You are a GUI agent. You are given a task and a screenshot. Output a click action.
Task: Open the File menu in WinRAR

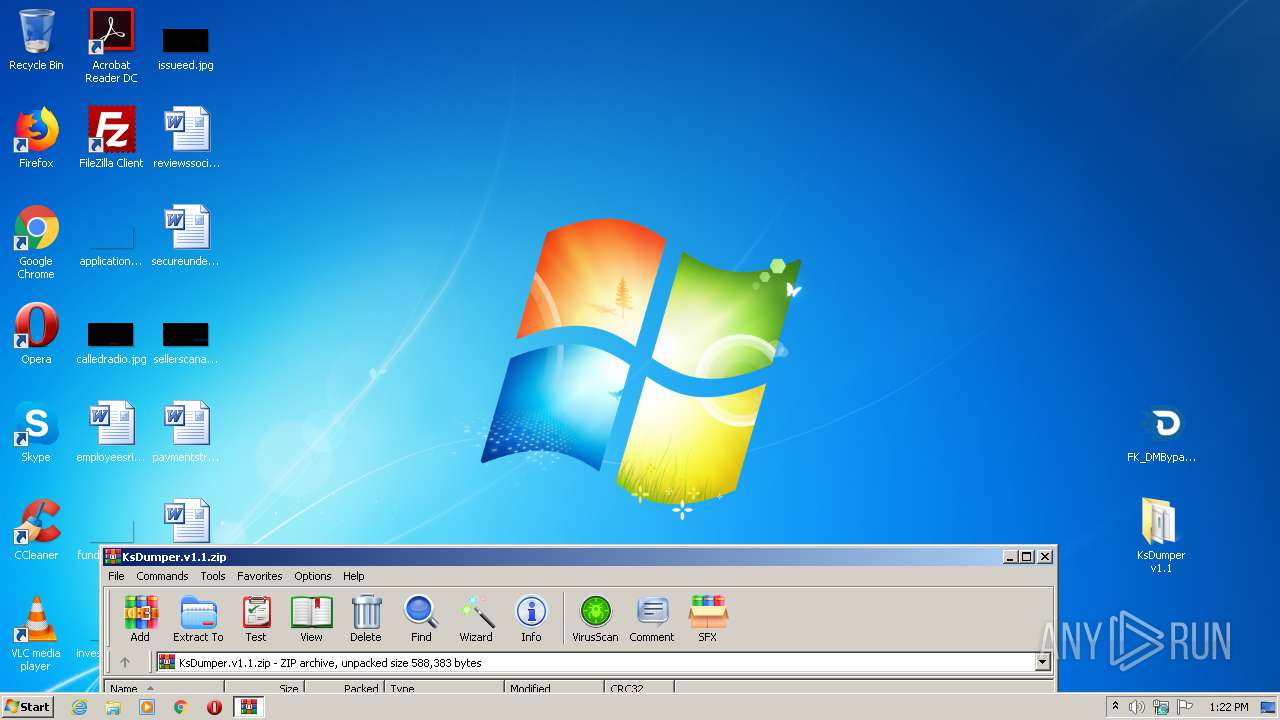[116, 576]
